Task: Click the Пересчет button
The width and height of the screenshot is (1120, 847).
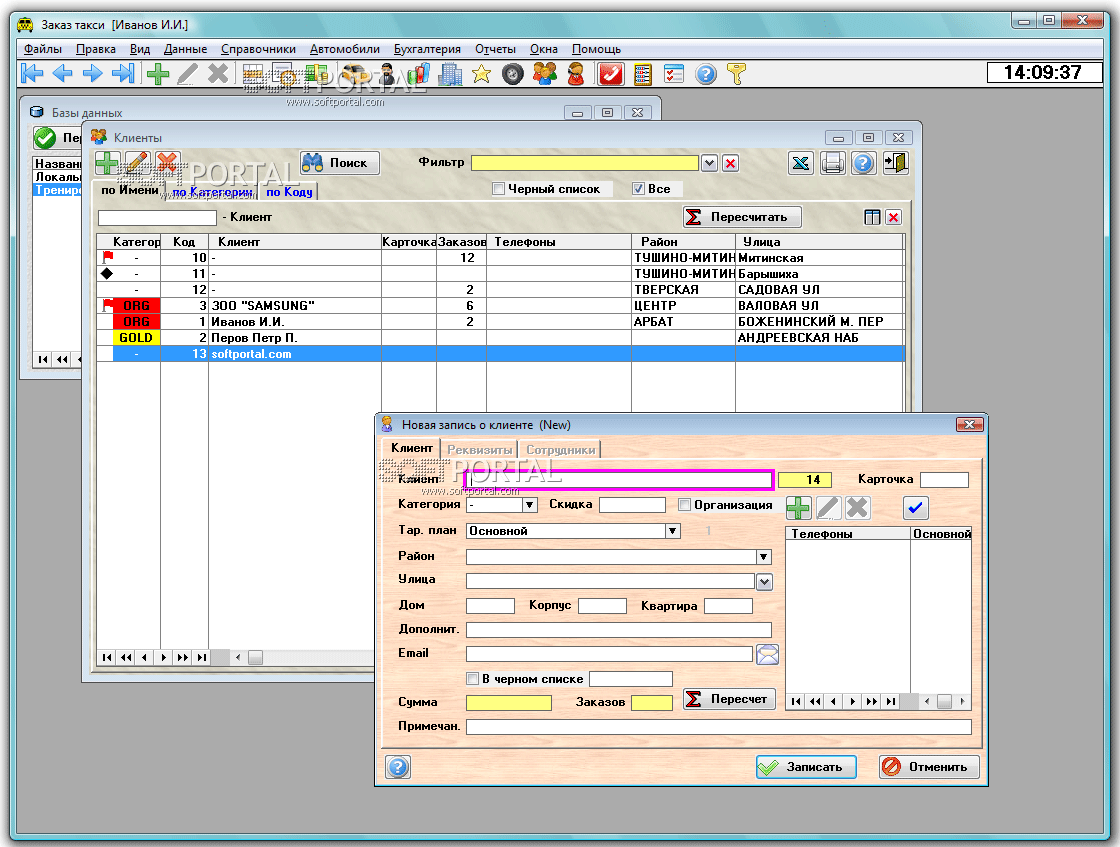Action: (729, 699)
